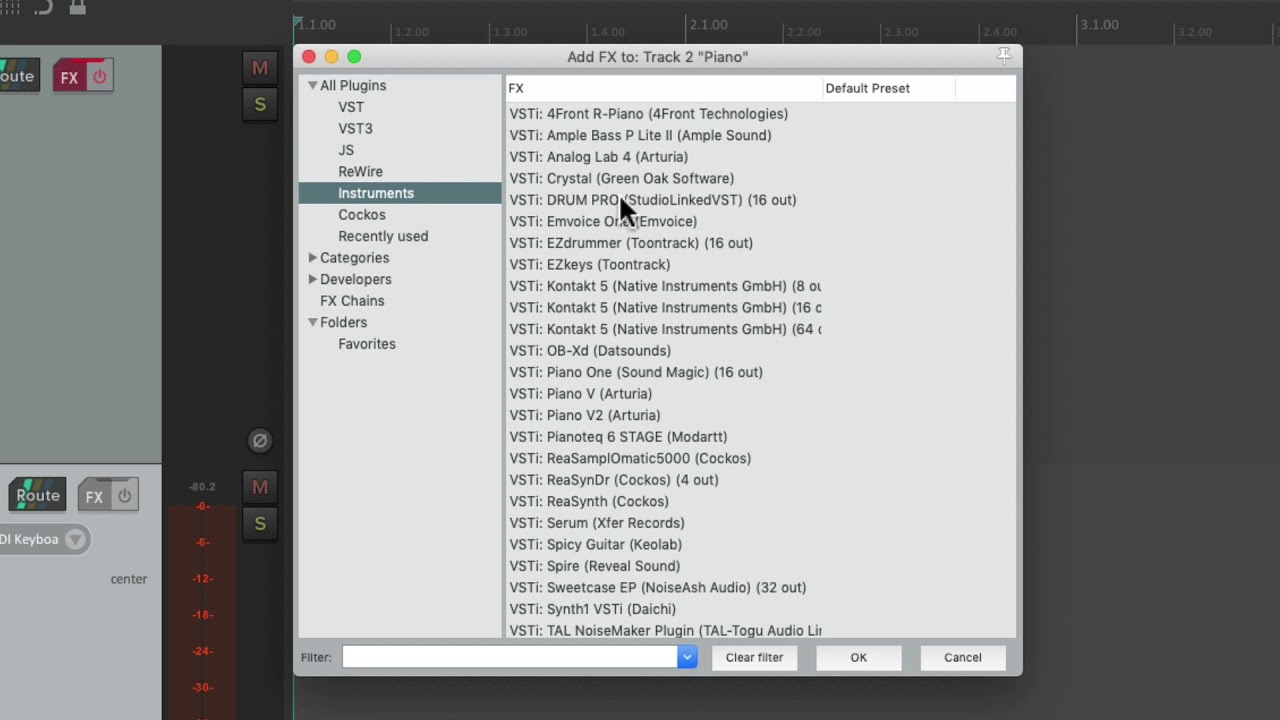Select Crystal (Green Oak Software)
Screen dimensions: 1280x720
click(622, 178)
